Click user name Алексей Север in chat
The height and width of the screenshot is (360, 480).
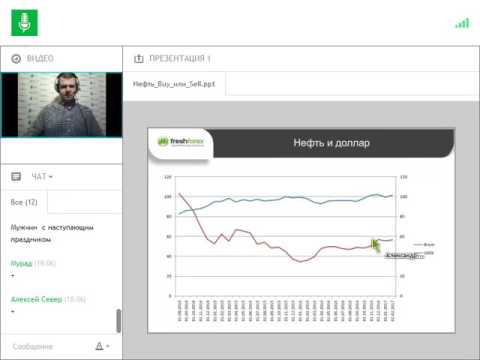(x=36, y=299)
